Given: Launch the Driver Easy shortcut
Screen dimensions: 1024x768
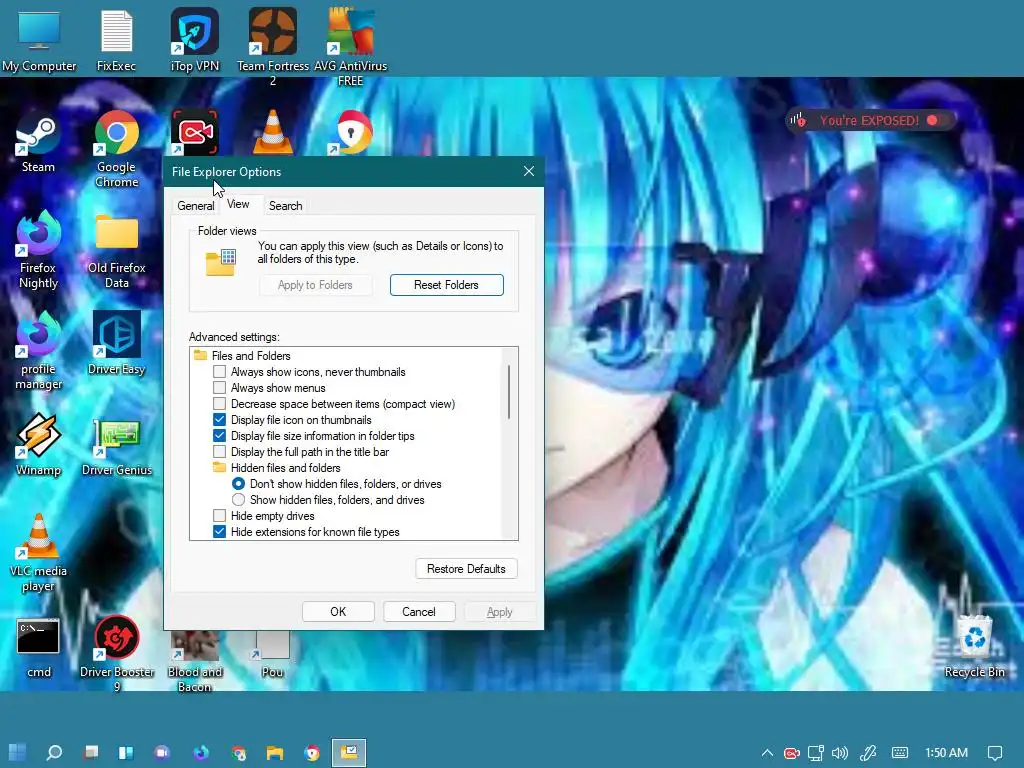Looking at the screenshot, I should point(117,344).
